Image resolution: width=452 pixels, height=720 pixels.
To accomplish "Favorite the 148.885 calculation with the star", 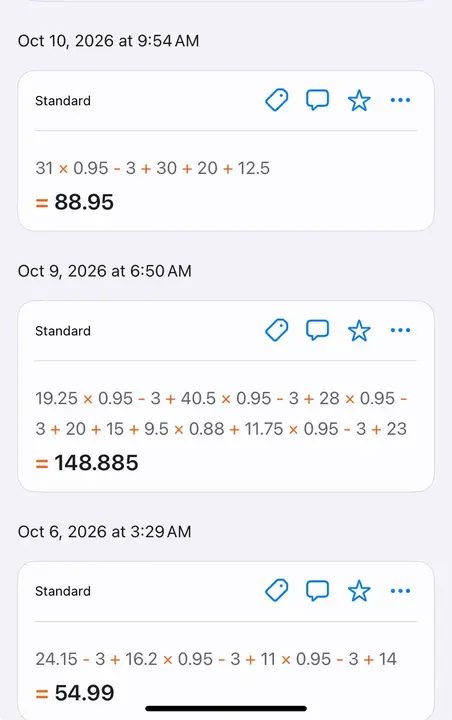I will [359, 330].
